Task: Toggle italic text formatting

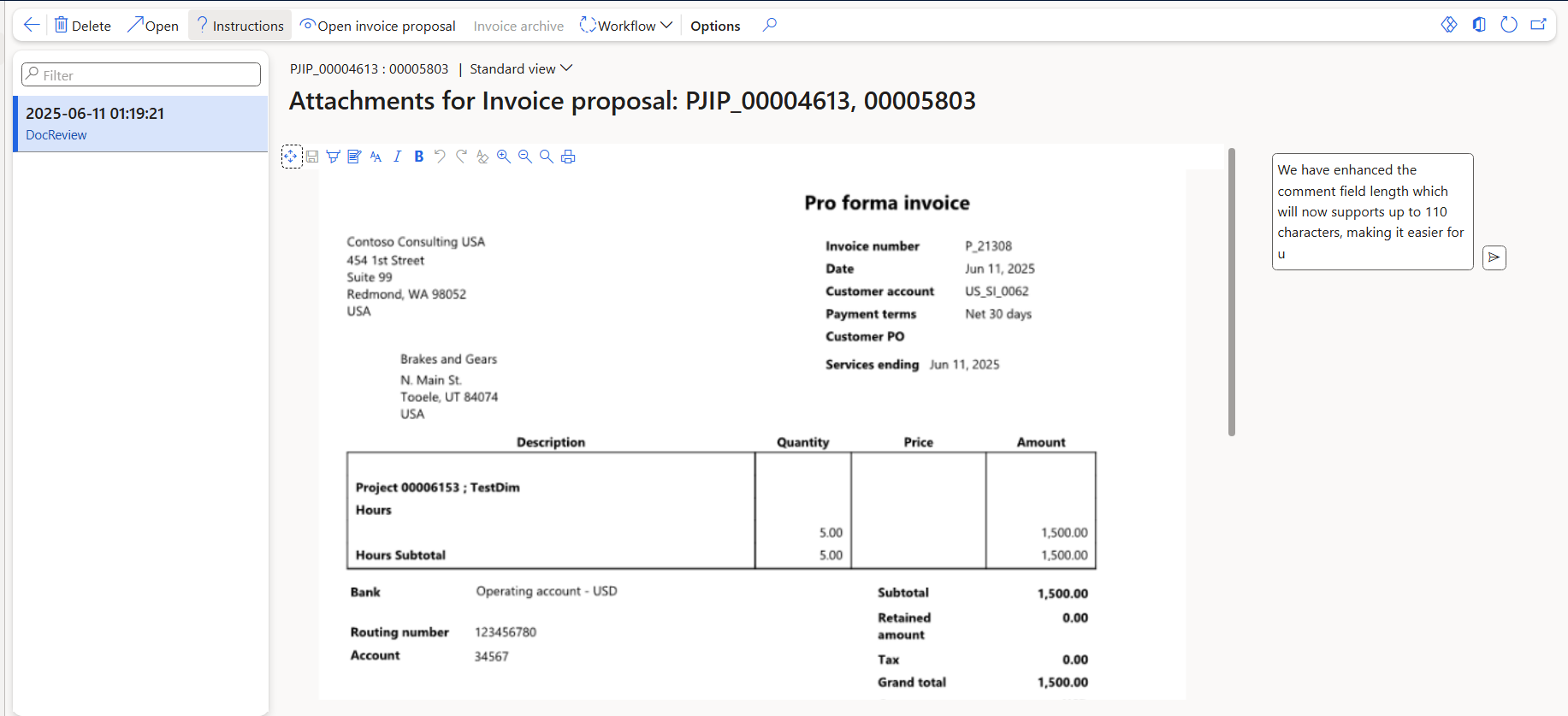Action: [x=397, y=157]
